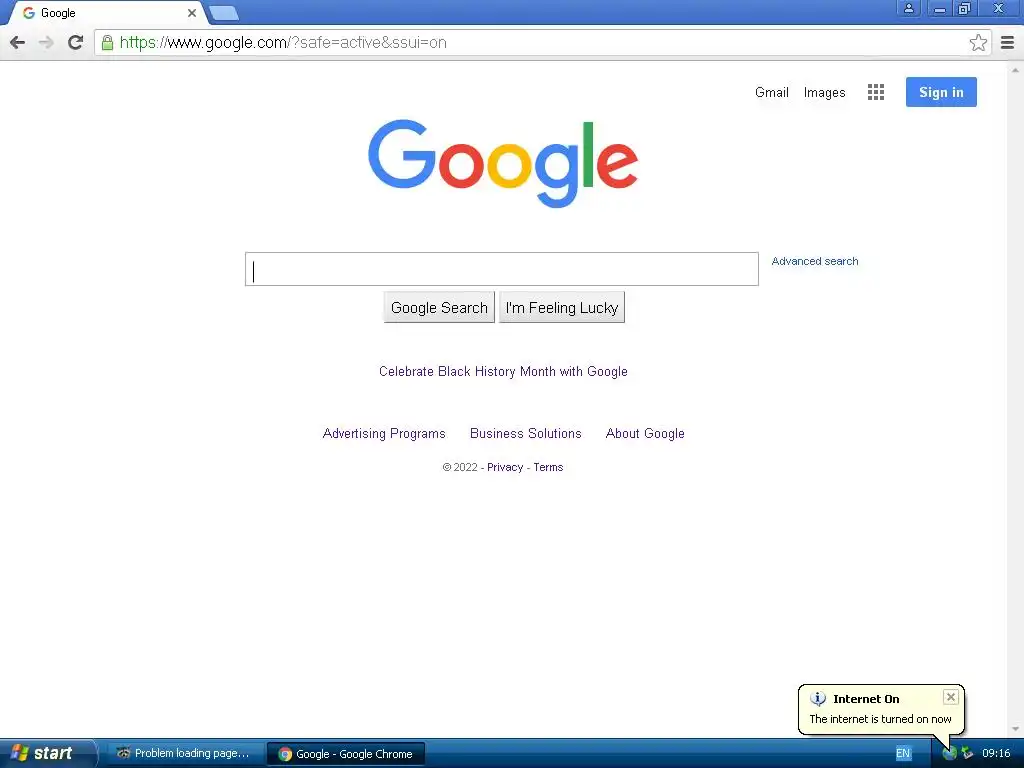The height and width of the screenshot is (768, 1024).
Task: Go back using the browser back arrow
Action: pos(18,42)
